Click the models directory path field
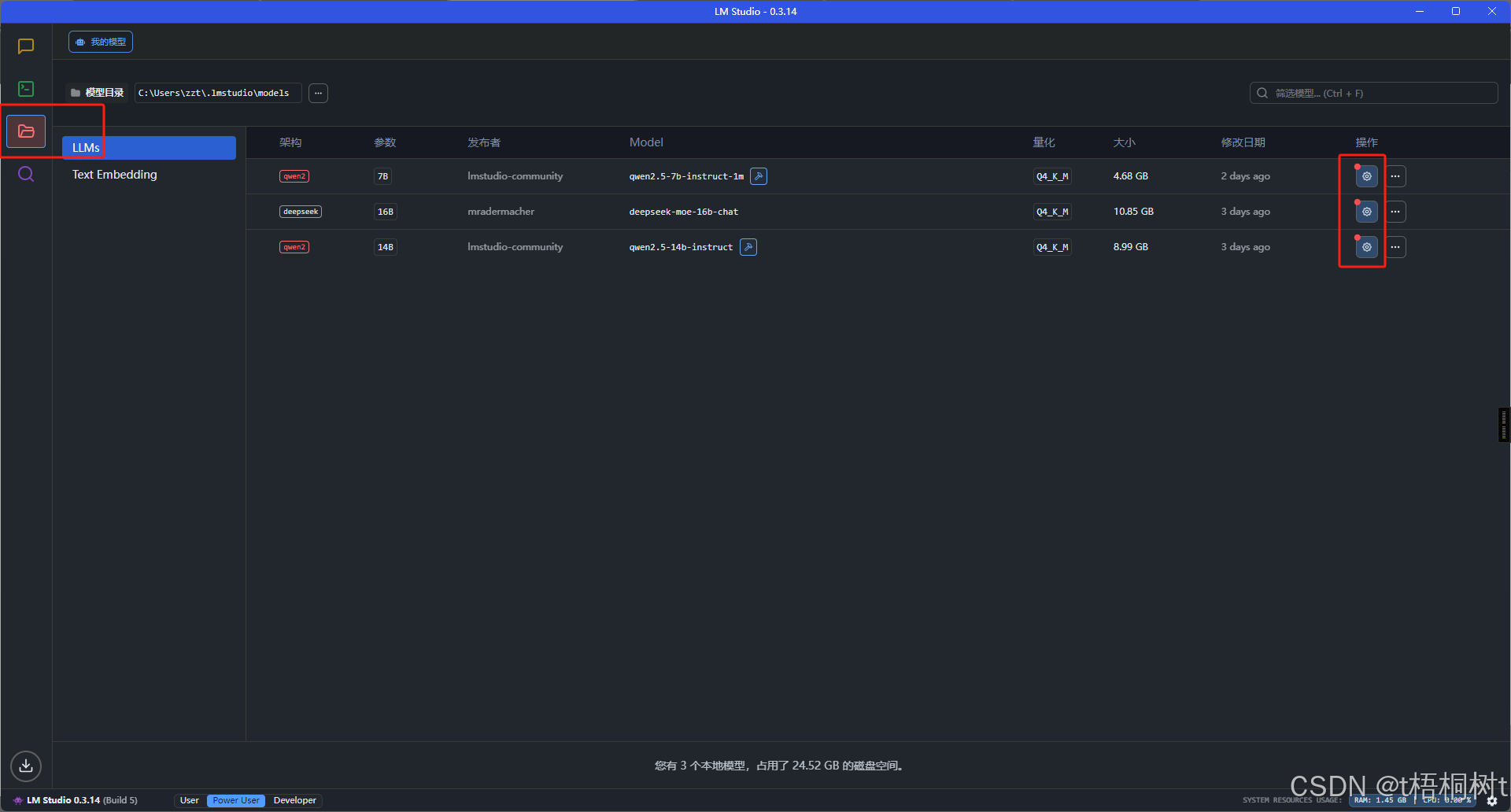The width and height of the screenshot is (1511, 812). [x=218, y=93]
